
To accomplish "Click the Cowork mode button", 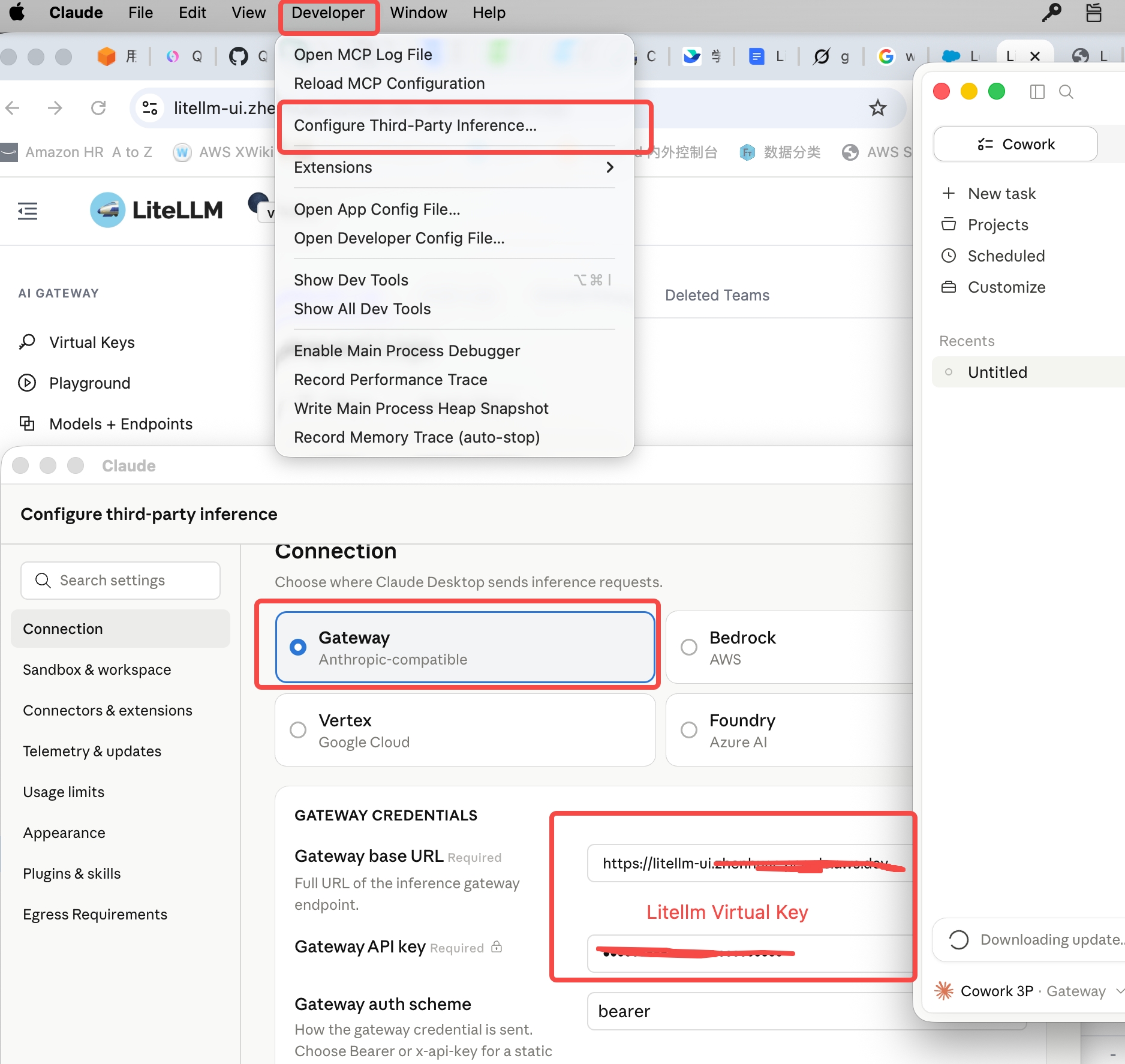I will 1016,145.
